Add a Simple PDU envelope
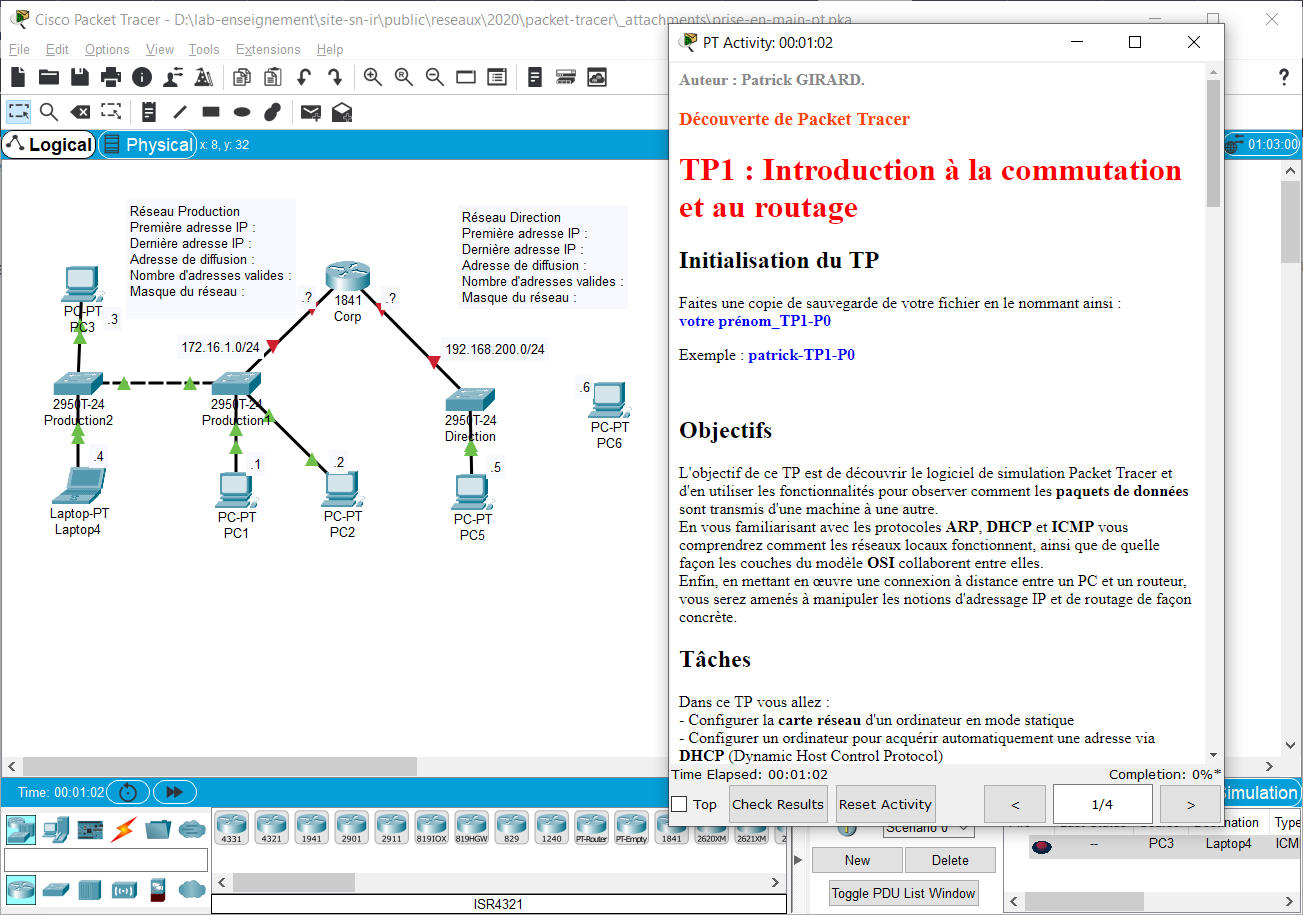 [310, 112]
